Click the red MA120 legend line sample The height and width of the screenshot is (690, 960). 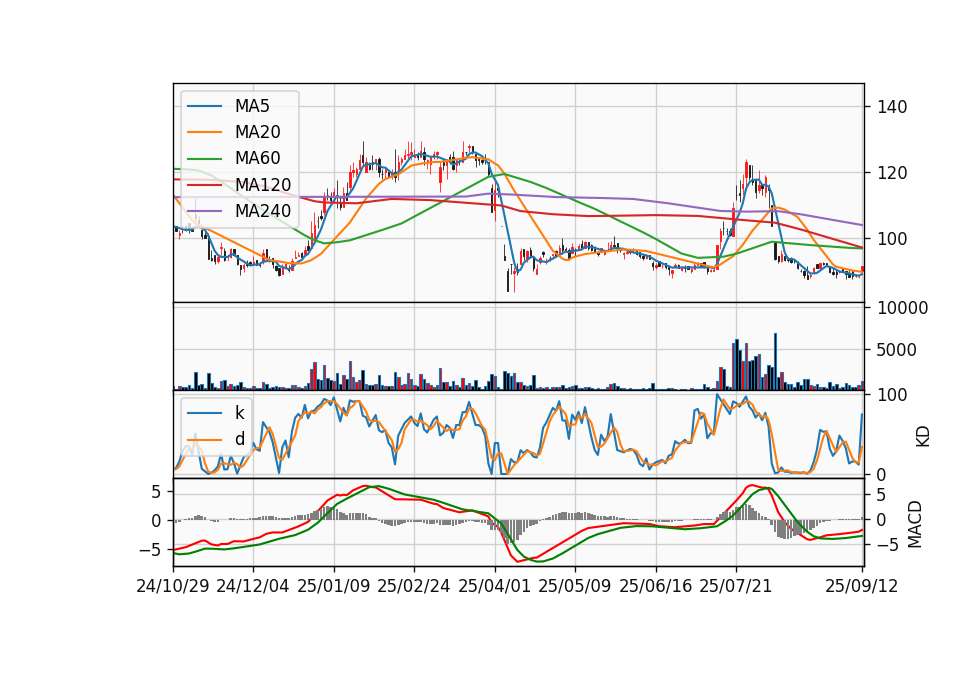204,184
